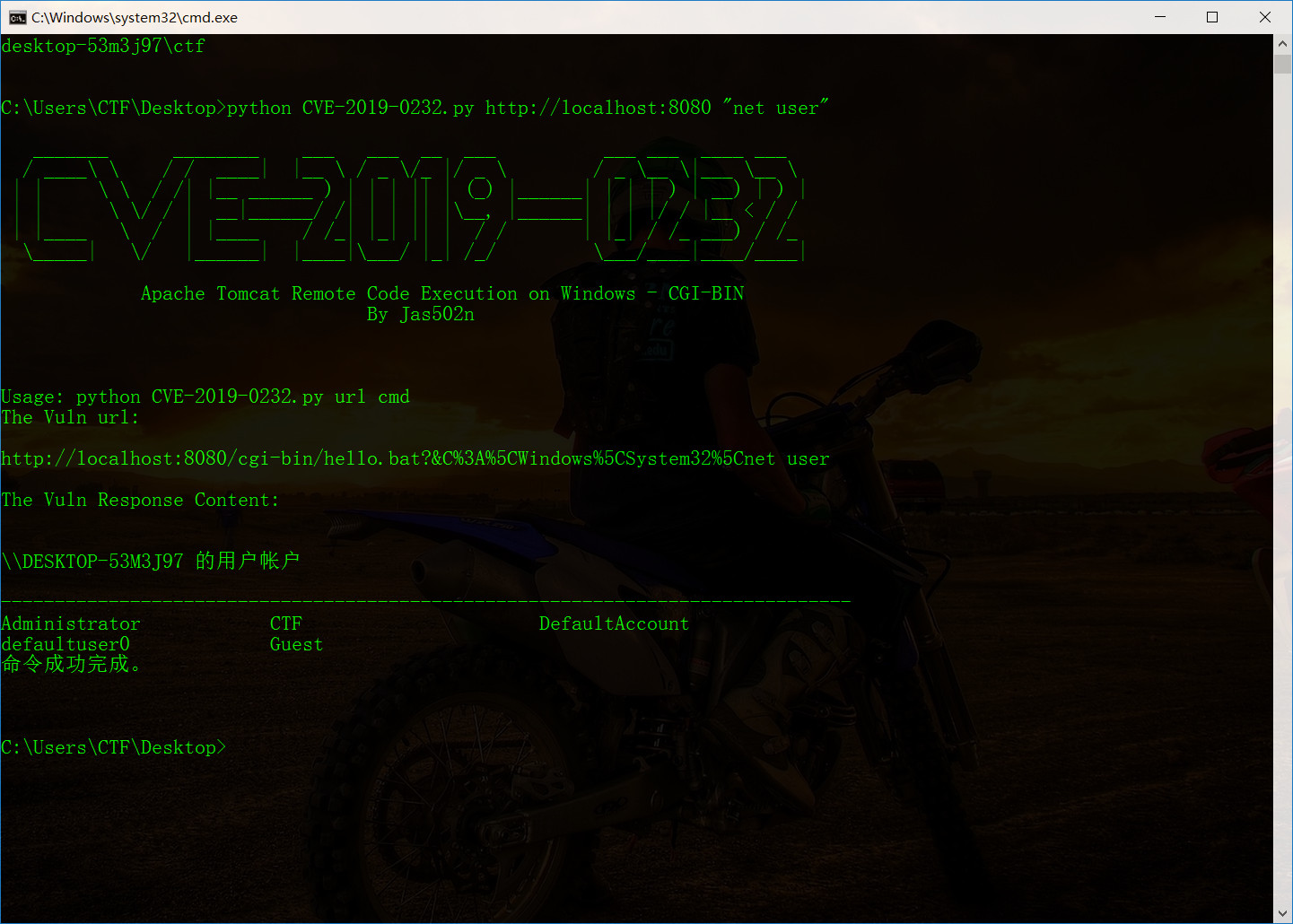
Task: Click the 'The Vuln Response Content:' line
Action: click(140, 500)
